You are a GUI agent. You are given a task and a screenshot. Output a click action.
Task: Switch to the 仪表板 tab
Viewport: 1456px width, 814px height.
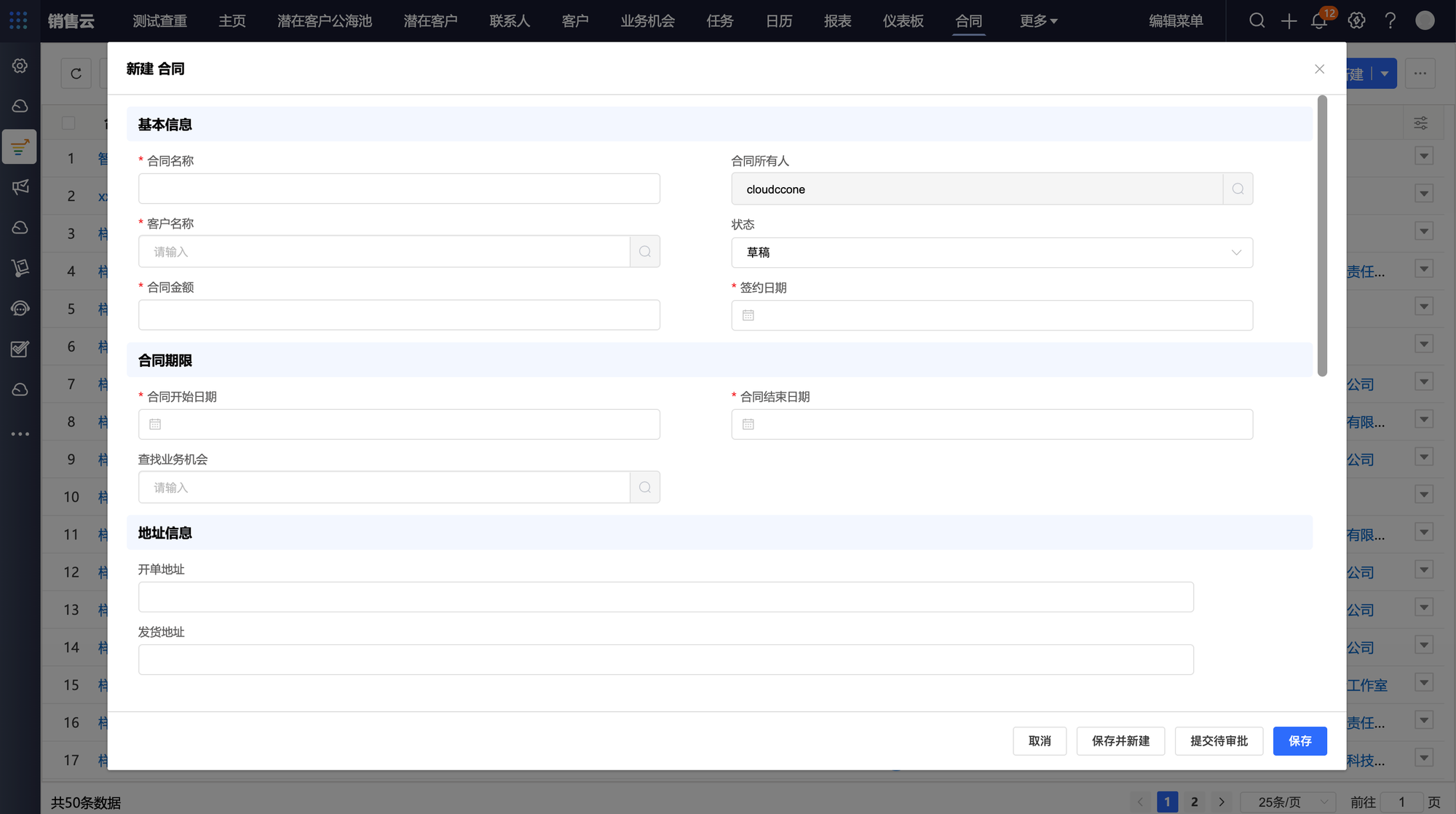coord(903,21)
